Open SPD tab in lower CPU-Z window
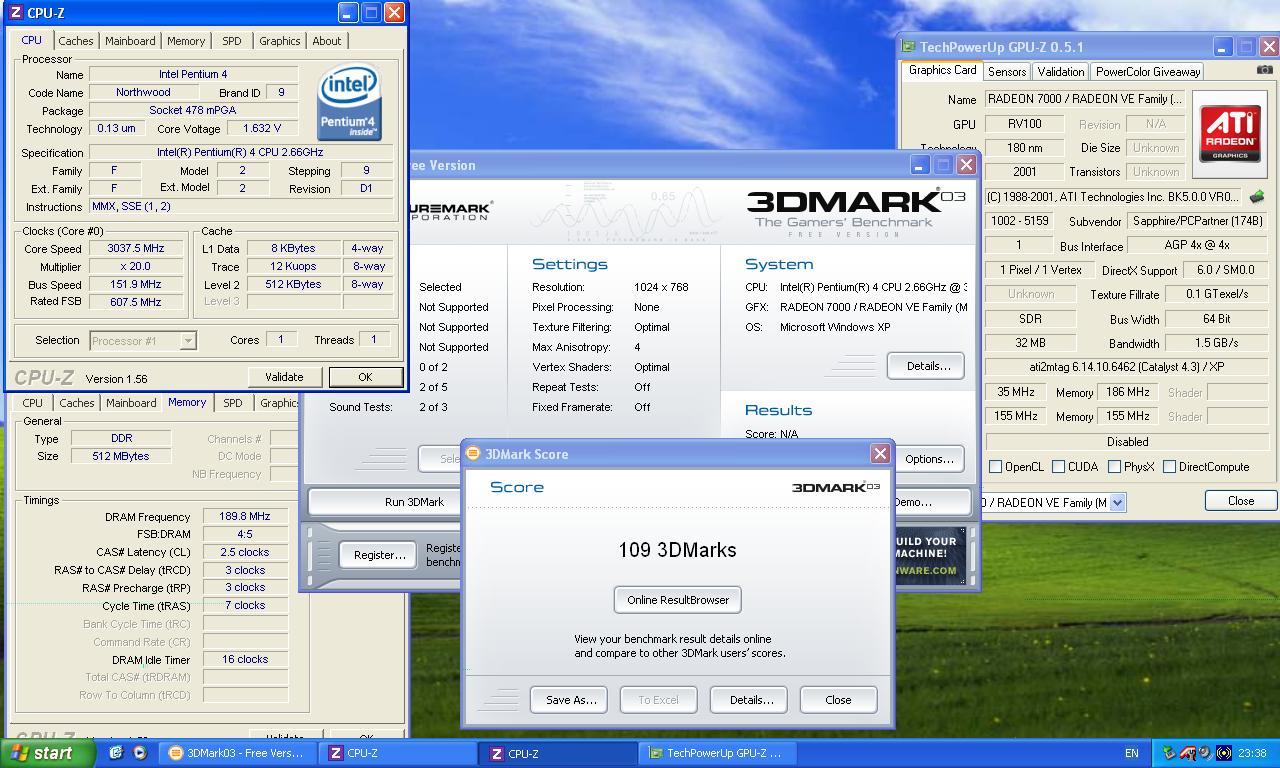 click(233, 403)
